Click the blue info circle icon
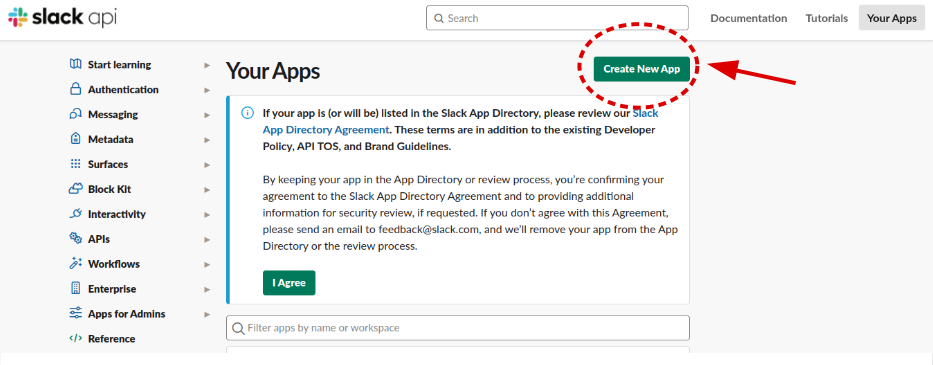Screen dimensions: 933x365 coord(247,113)
